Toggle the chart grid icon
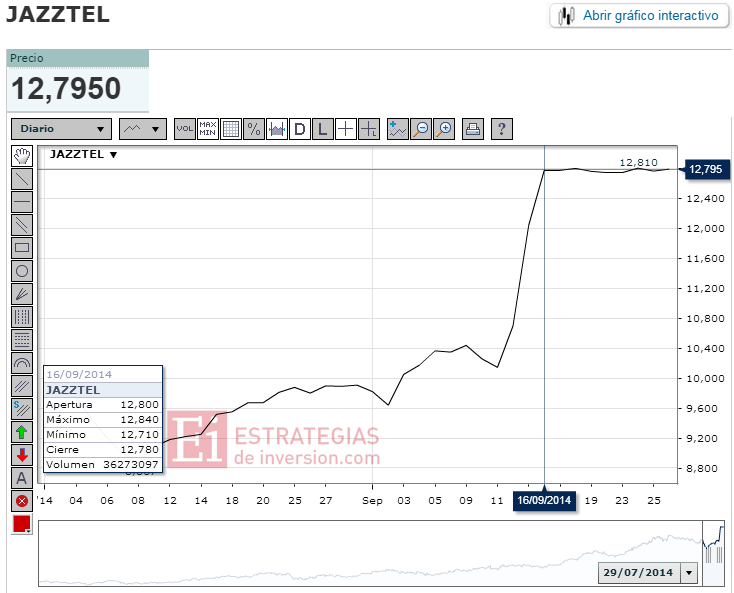Image resolution: width=734 pixels, height=593 pixels. 231,129
